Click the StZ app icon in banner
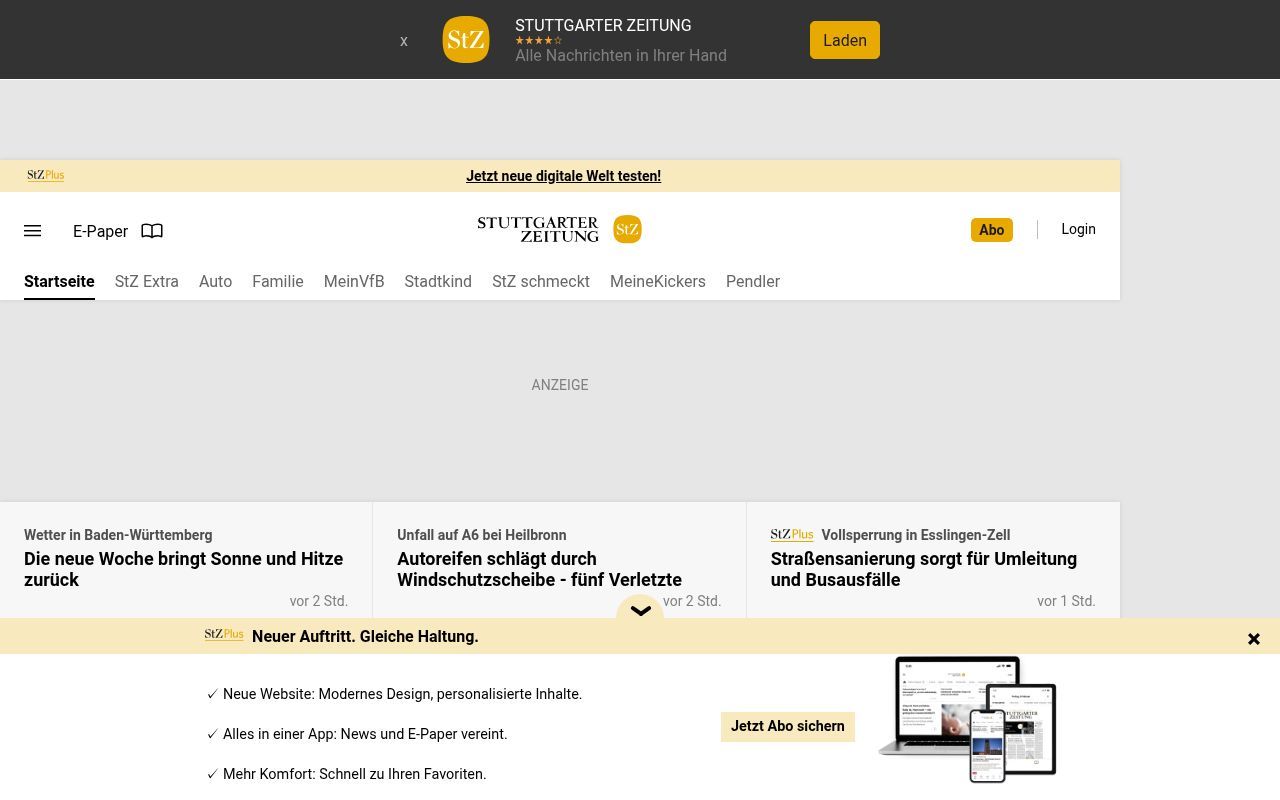Viewport: 1280px width, 800px height. pyautogui.click(x=466, y=40)
